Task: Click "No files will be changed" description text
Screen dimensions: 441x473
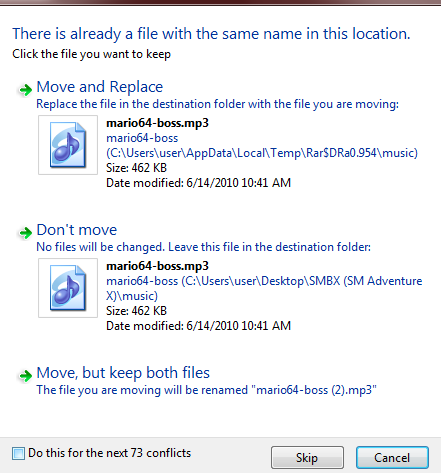Action: [x=203, y=247]
